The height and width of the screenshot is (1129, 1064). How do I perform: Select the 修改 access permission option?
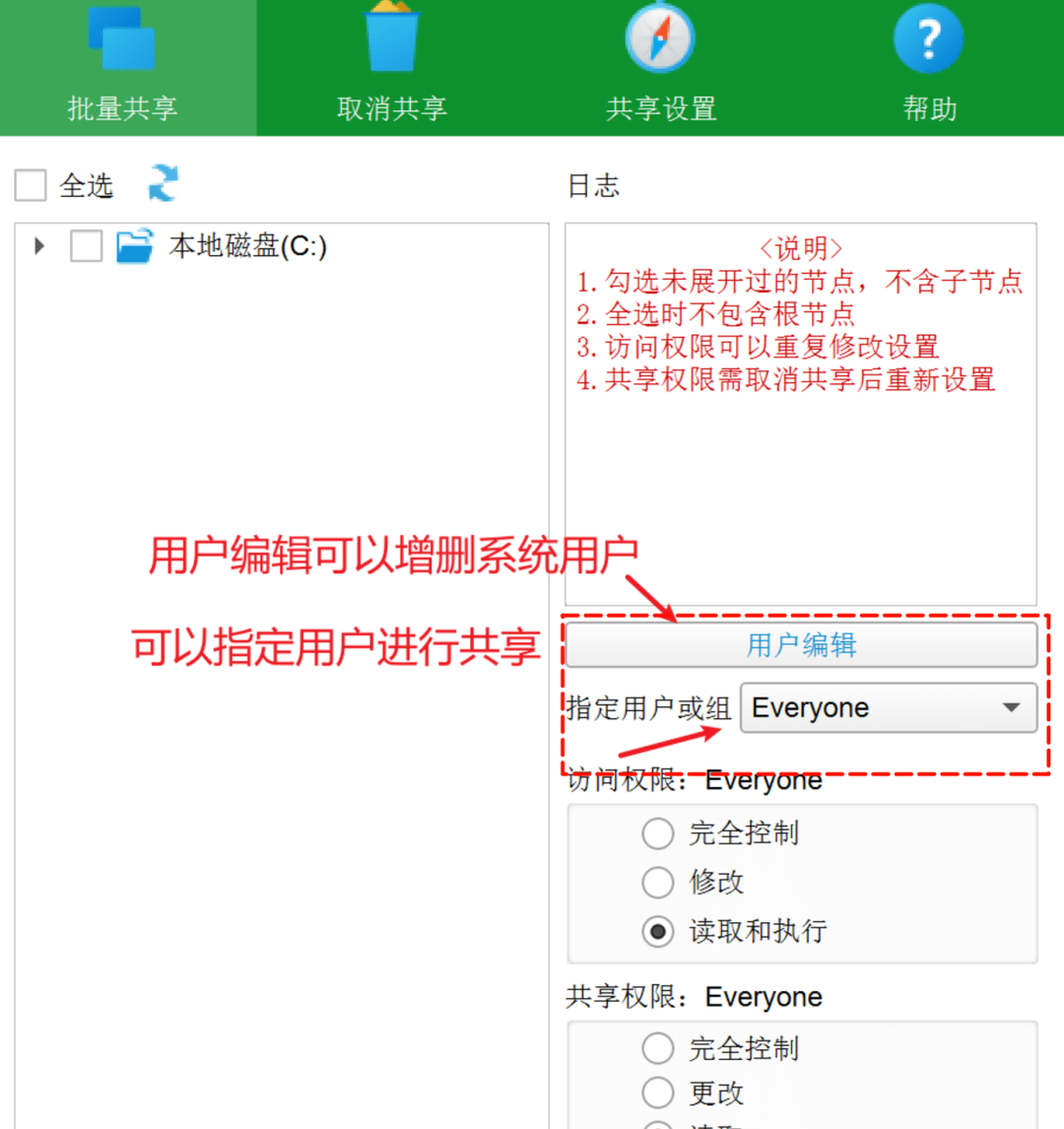(657, 883)
